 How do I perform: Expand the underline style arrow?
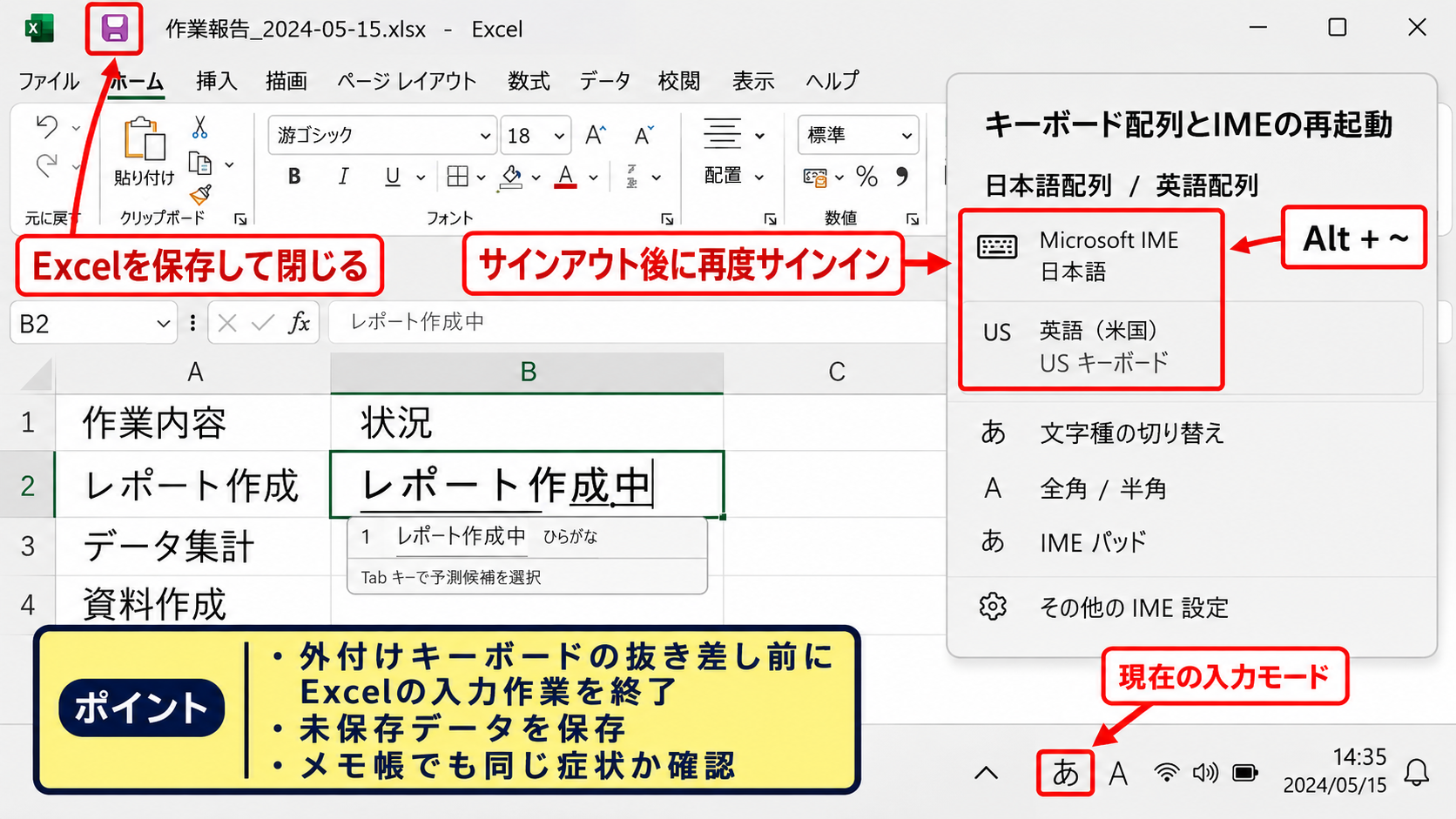tap(421, 178)
